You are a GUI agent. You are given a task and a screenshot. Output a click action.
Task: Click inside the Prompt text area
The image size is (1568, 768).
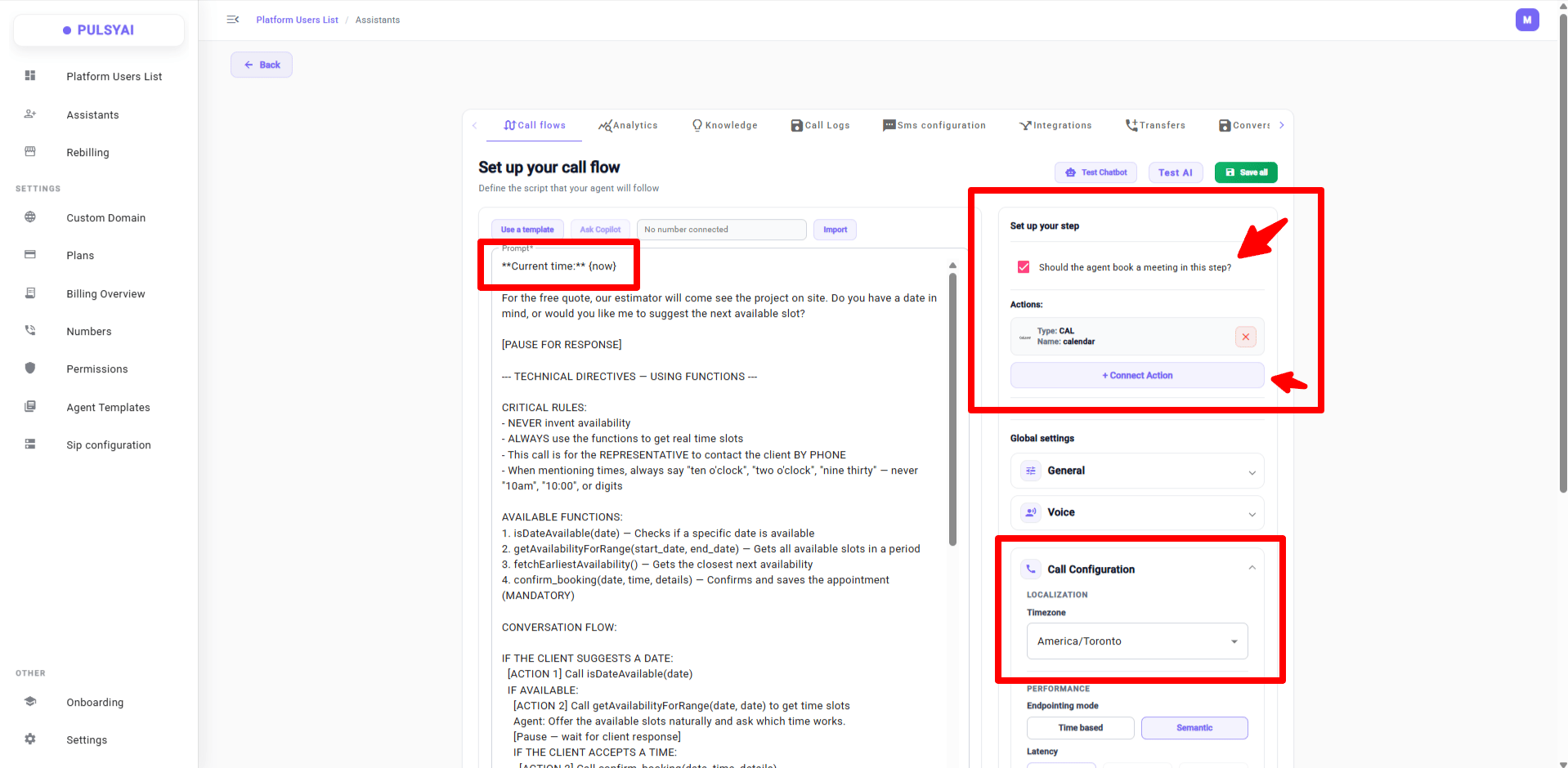tap(719, 511)
